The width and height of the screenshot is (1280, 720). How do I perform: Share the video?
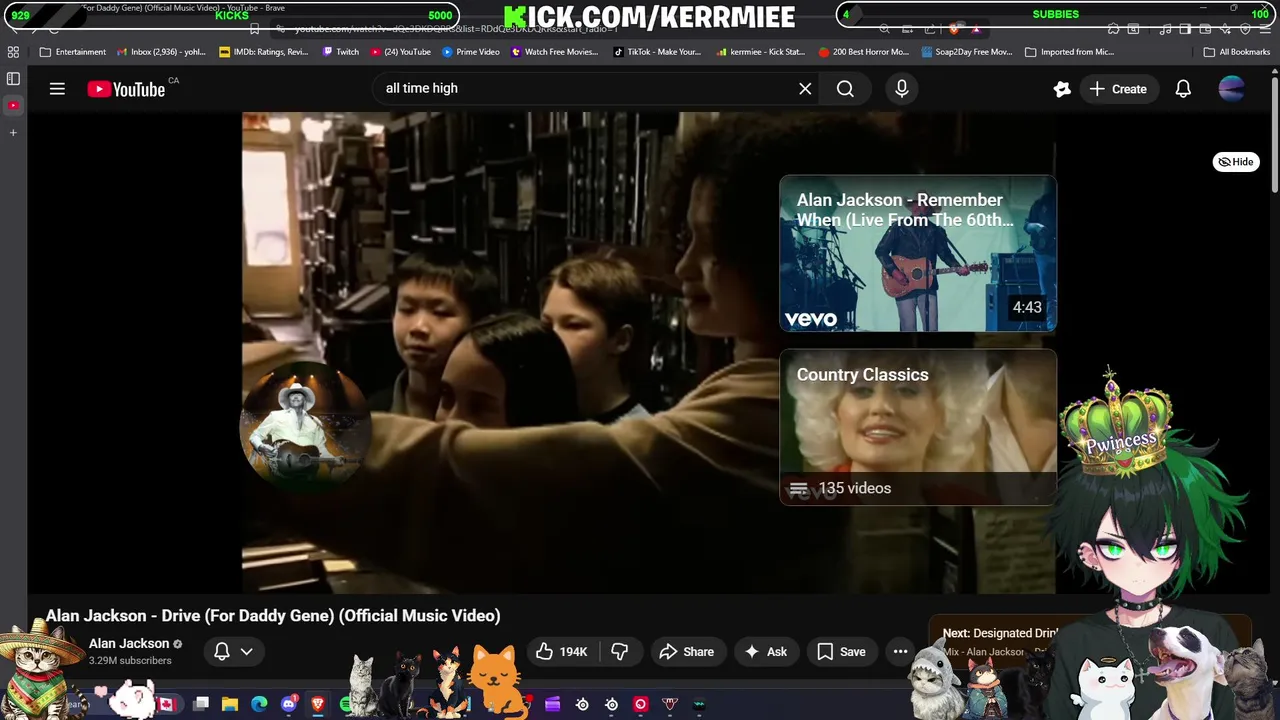pos(686,652)
